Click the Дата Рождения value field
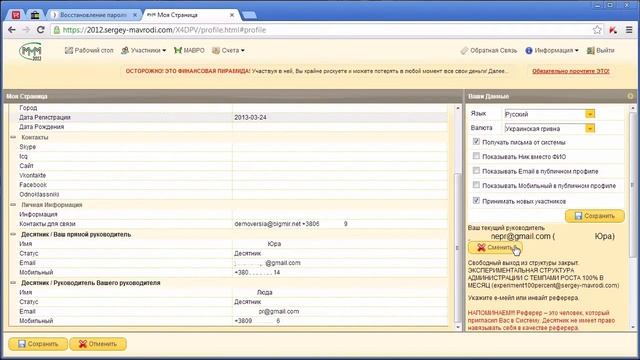The height and width of the screenshot is (360, 640). tap(340, 127)
